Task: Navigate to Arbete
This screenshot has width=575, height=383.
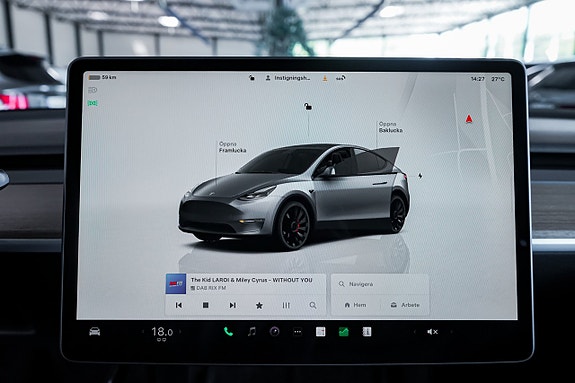Action: [405, 305]
